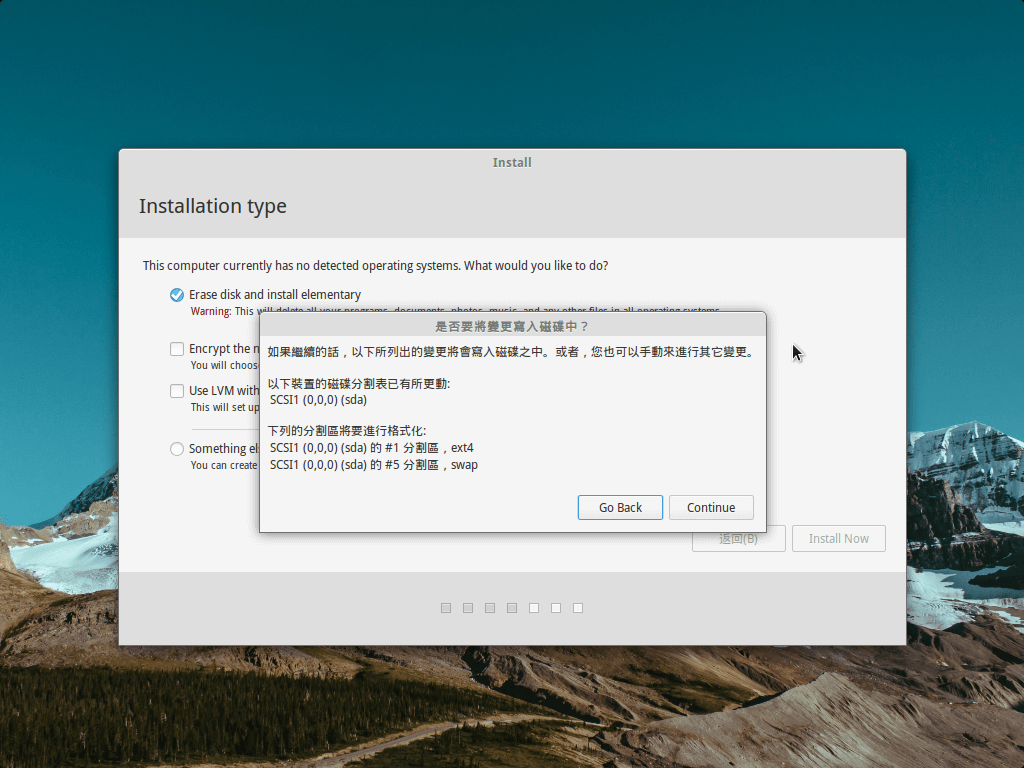Click the "Install Now" button

(838, 538)
